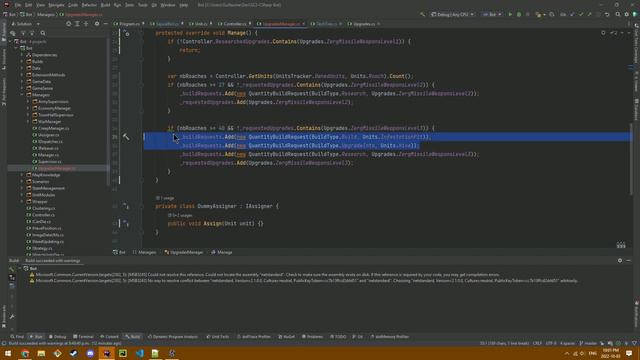
Task: Open Steam from the taskbar
Action: pos(74,353)
